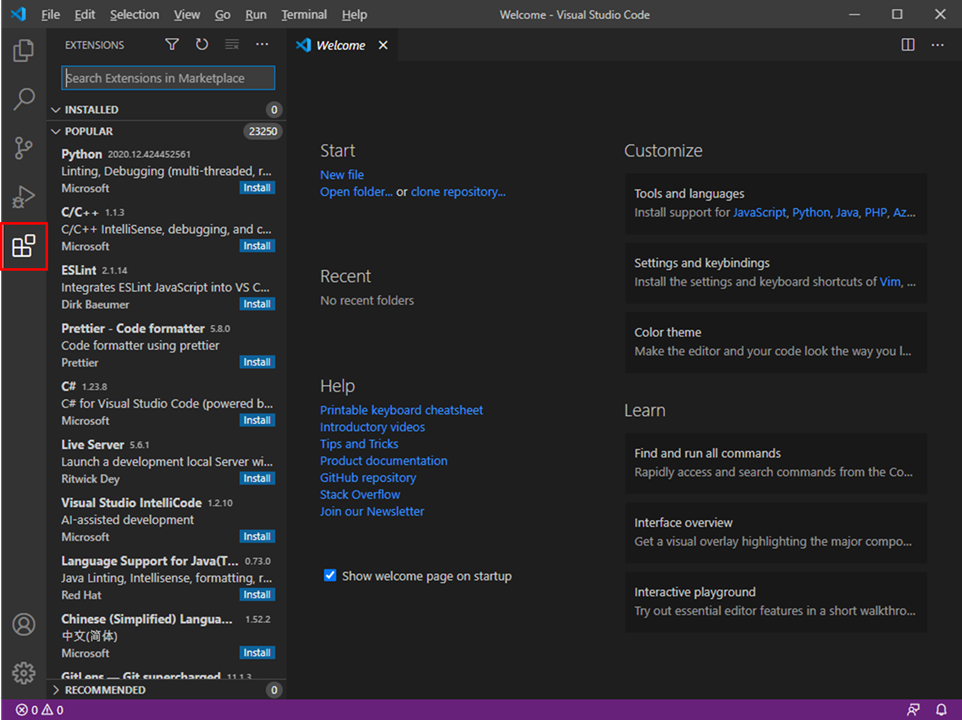Open Printable keyboard cheatsheet link
This screenshot has width=962, height=720.
tap(401, 410)
